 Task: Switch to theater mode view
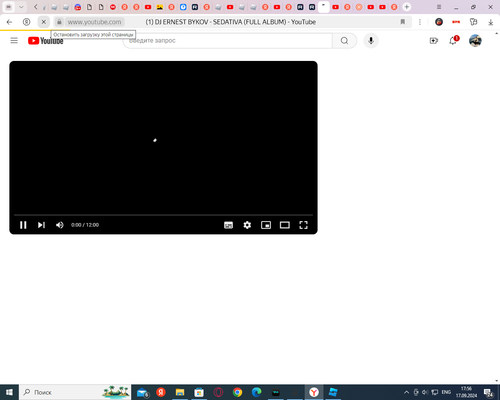(x=285, y=225)
